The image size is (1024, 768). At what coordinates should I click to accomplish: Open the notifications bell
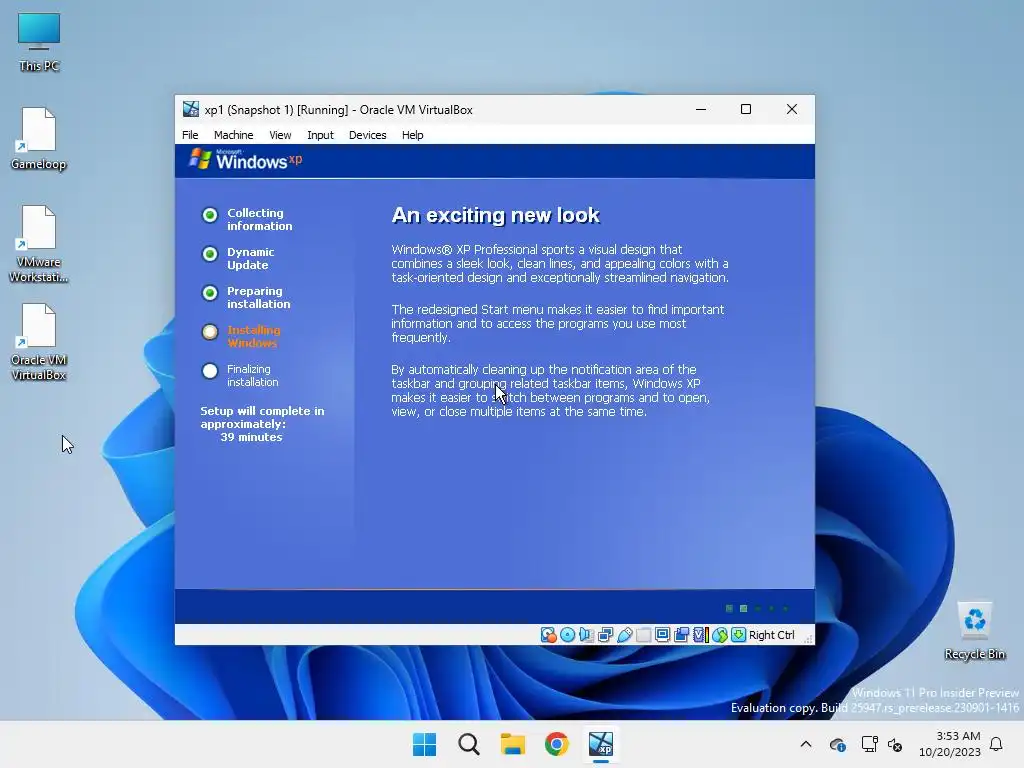click(997, 744)
